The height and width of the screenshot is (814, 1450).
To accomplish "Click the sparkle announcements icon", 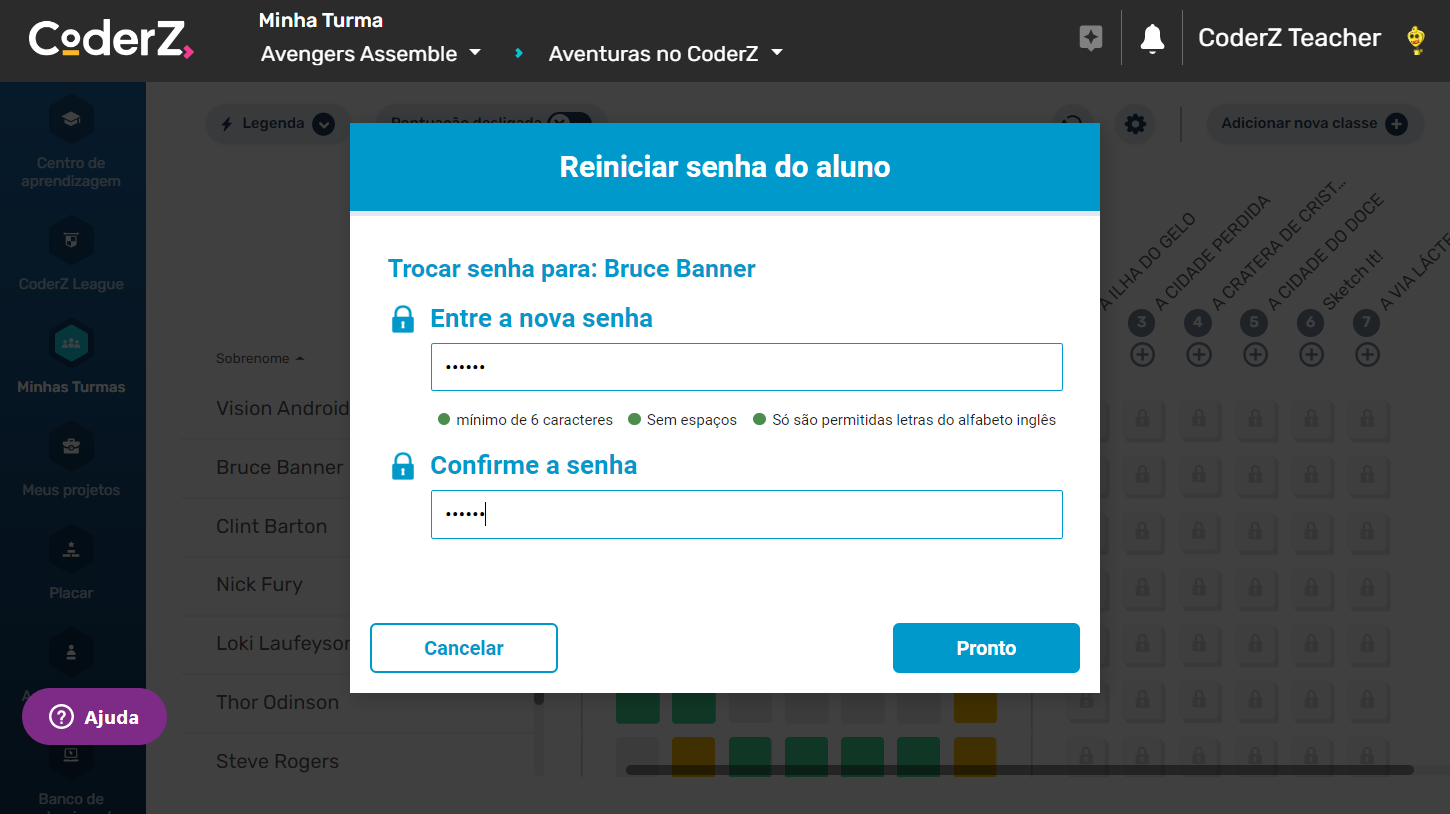I will tap(1091, 39).
